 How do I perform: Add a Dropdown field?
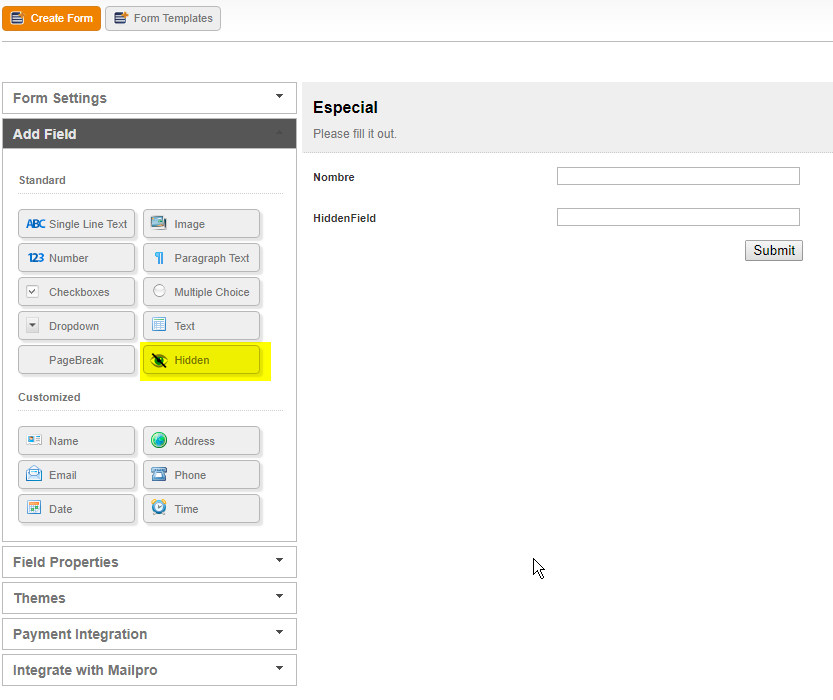tap(76, 326)
